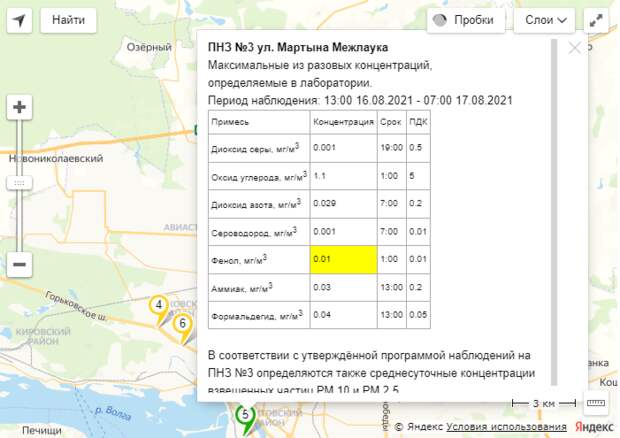
Task: Toggle the Пробки traffic layer
Action: (466, 20)
